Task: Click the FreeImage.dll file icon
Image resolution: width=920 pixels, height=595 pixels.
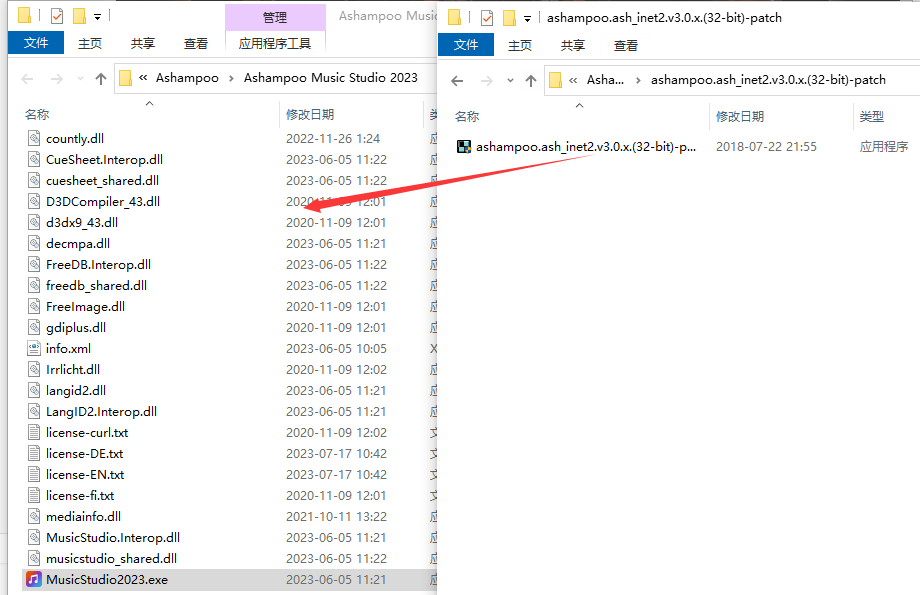Action: [x=34, y=306]
